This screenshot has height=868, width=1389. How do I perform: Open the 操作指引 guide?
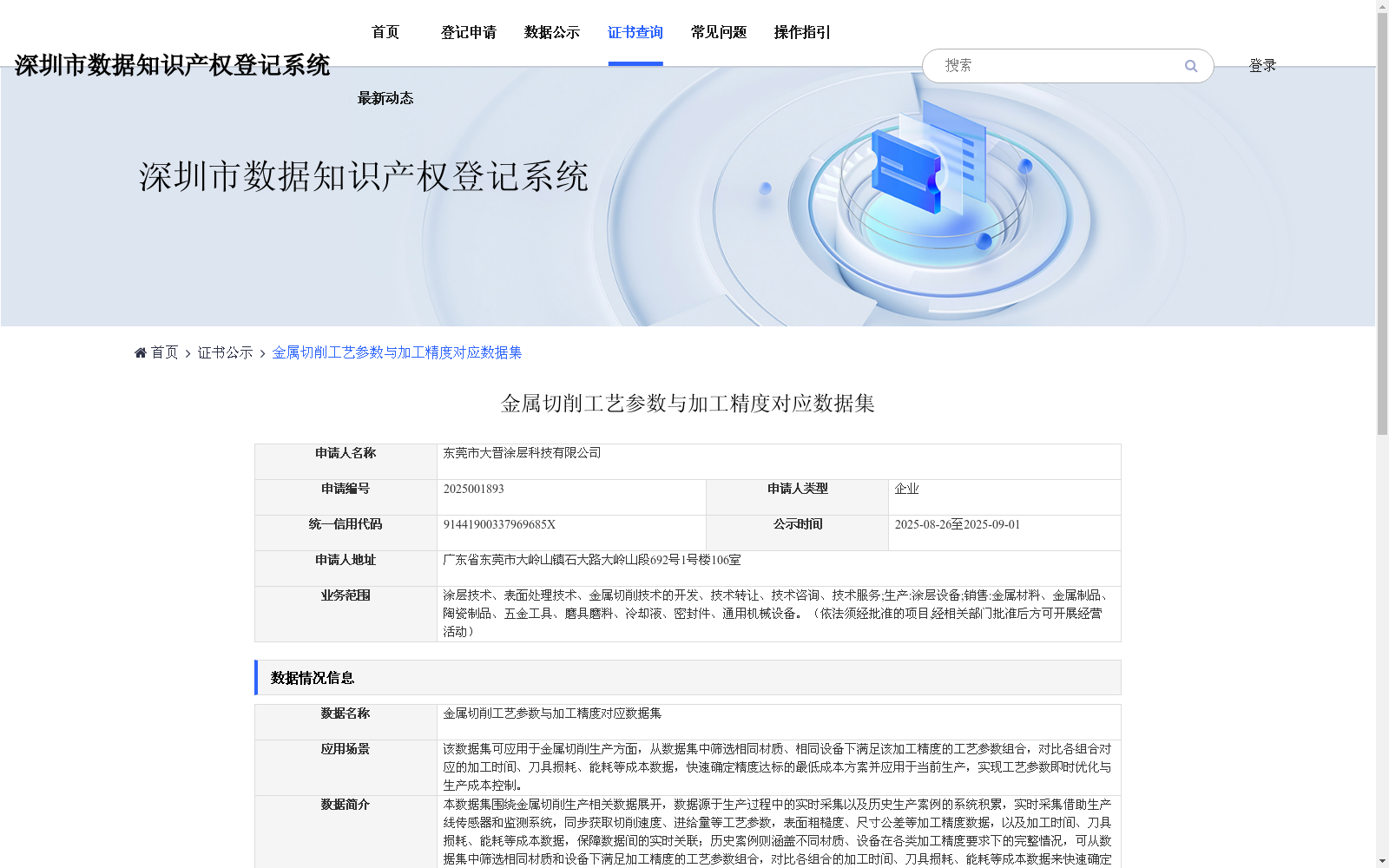(801, 32)
